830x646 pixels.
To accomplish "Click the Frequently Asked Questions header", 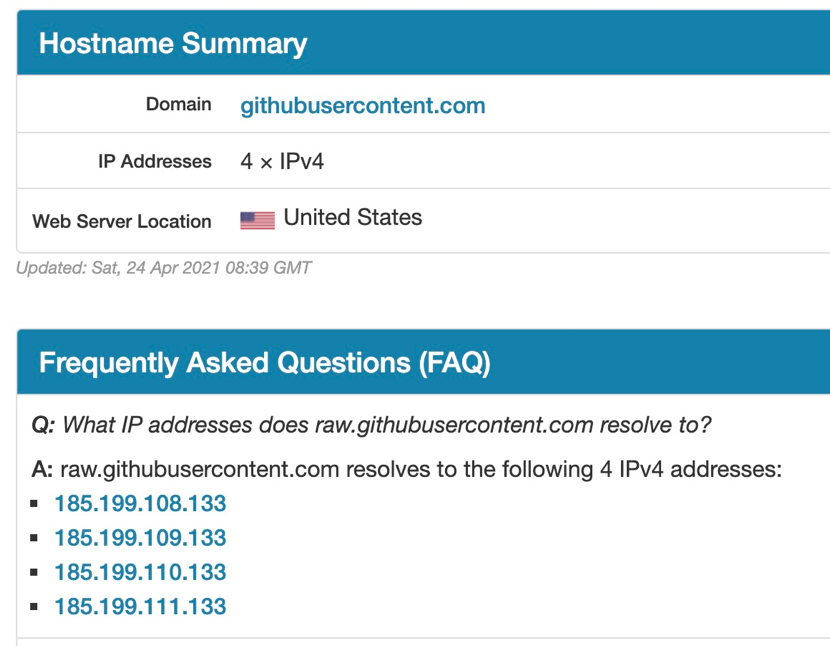I will (x=423, y=362).
